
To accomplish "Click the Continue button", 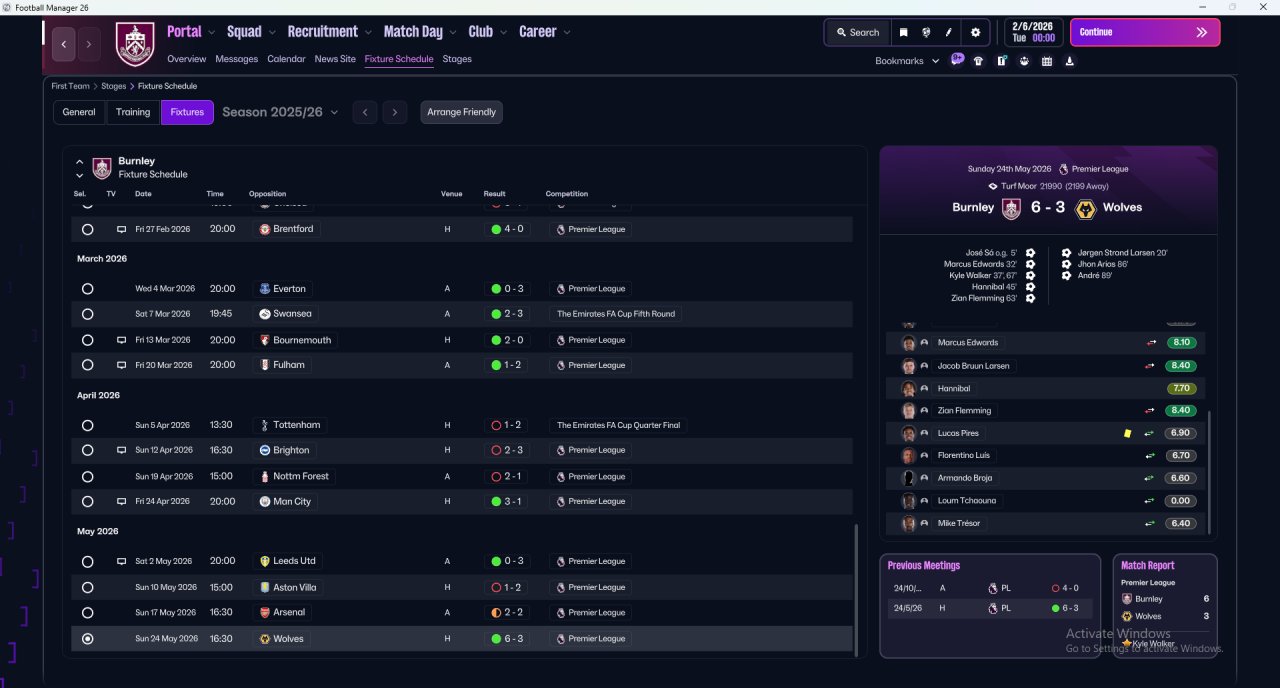I will (x=1145, y=32).
